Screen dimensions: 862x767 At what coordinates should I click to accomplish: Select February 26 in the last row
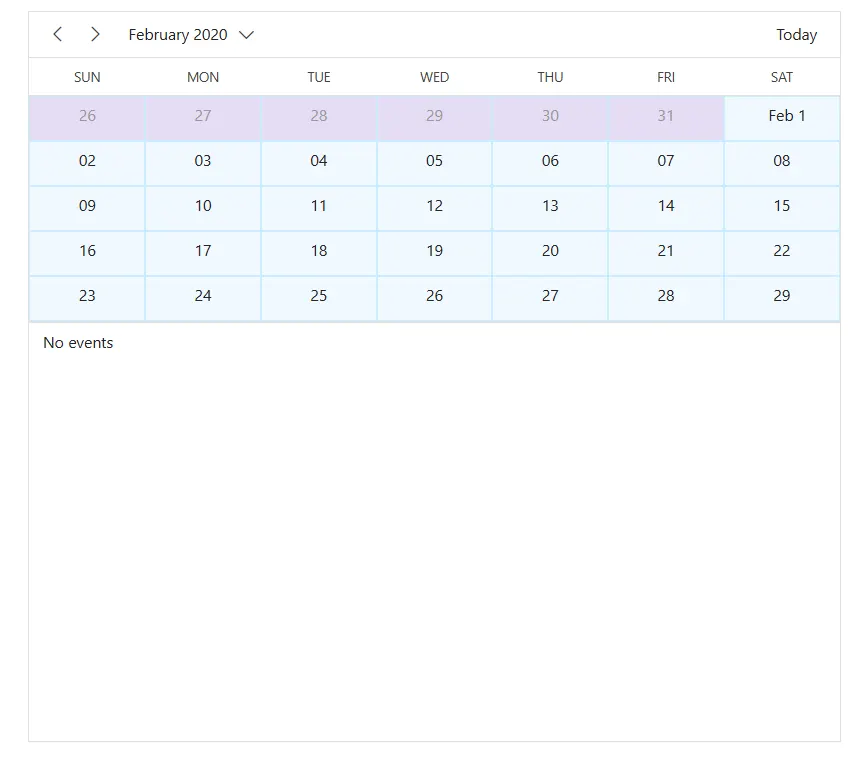(x=434, y=299)
